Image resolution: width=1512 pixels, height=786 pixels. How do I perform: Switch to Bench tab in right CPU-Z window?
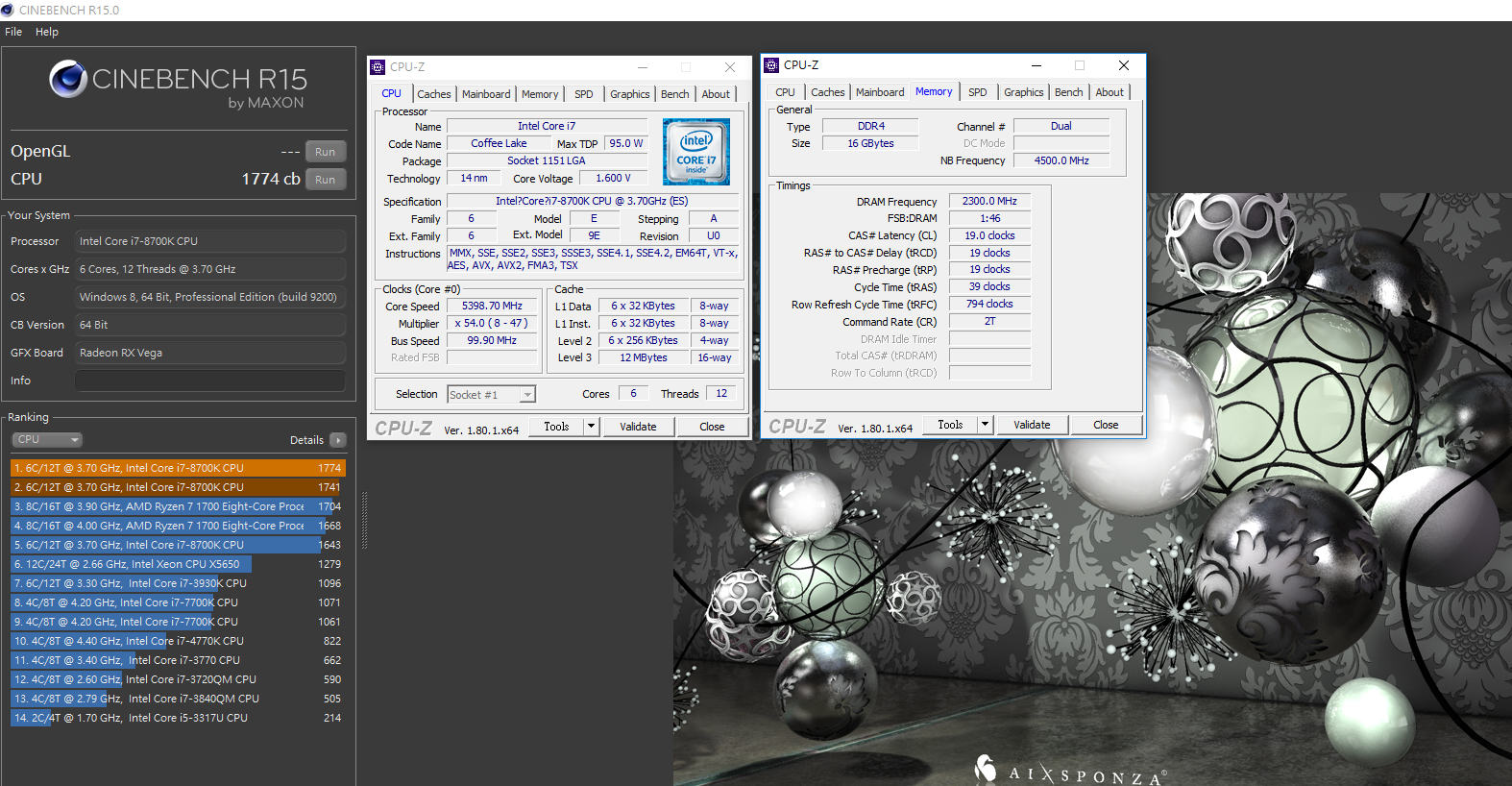coord(1069,92)
